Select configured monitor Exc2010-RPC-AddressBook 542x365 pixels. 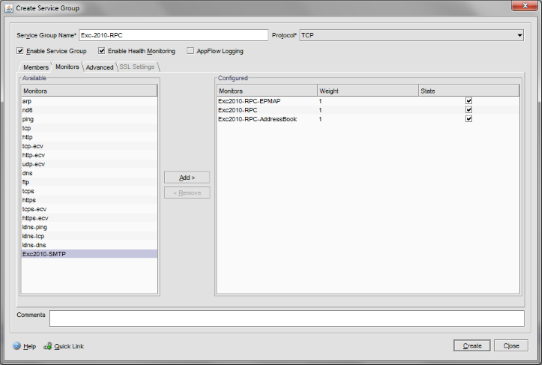click(258, 119)
